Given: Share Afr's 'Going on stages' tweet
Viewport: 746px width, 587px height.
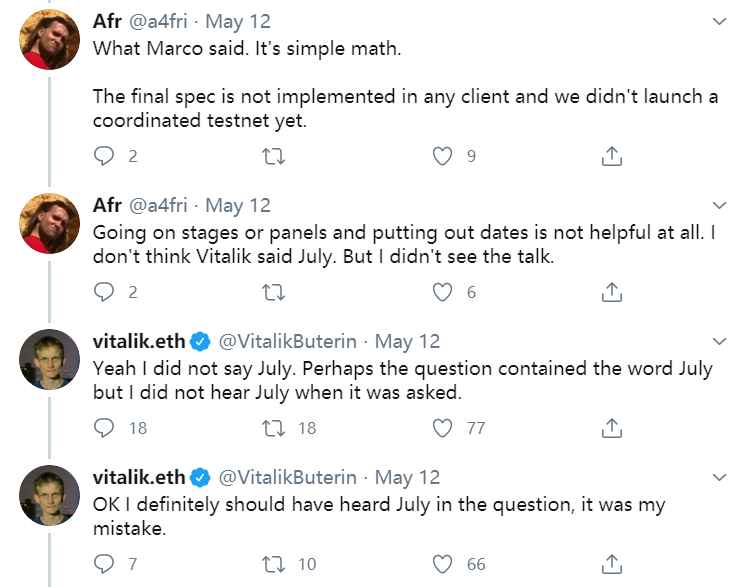Looking at the screenshot, I should (611, 292).
